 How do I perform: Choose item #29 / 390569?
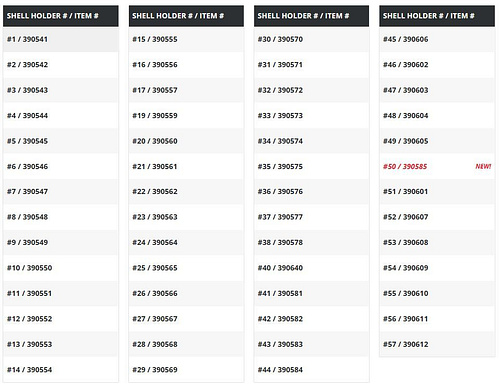(x=186, y=370)
